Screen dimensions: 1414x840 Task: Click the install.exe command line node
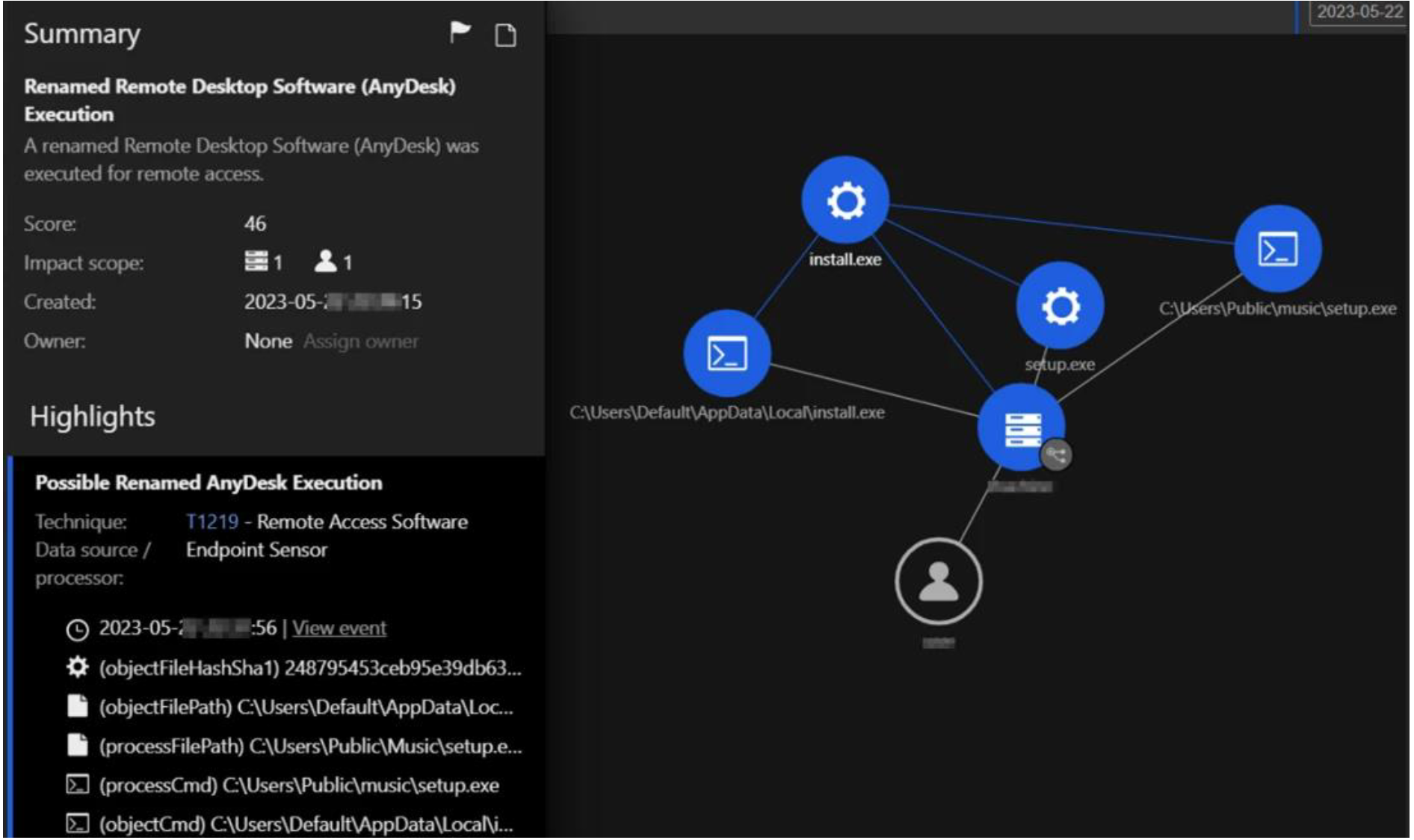point(726,353)
